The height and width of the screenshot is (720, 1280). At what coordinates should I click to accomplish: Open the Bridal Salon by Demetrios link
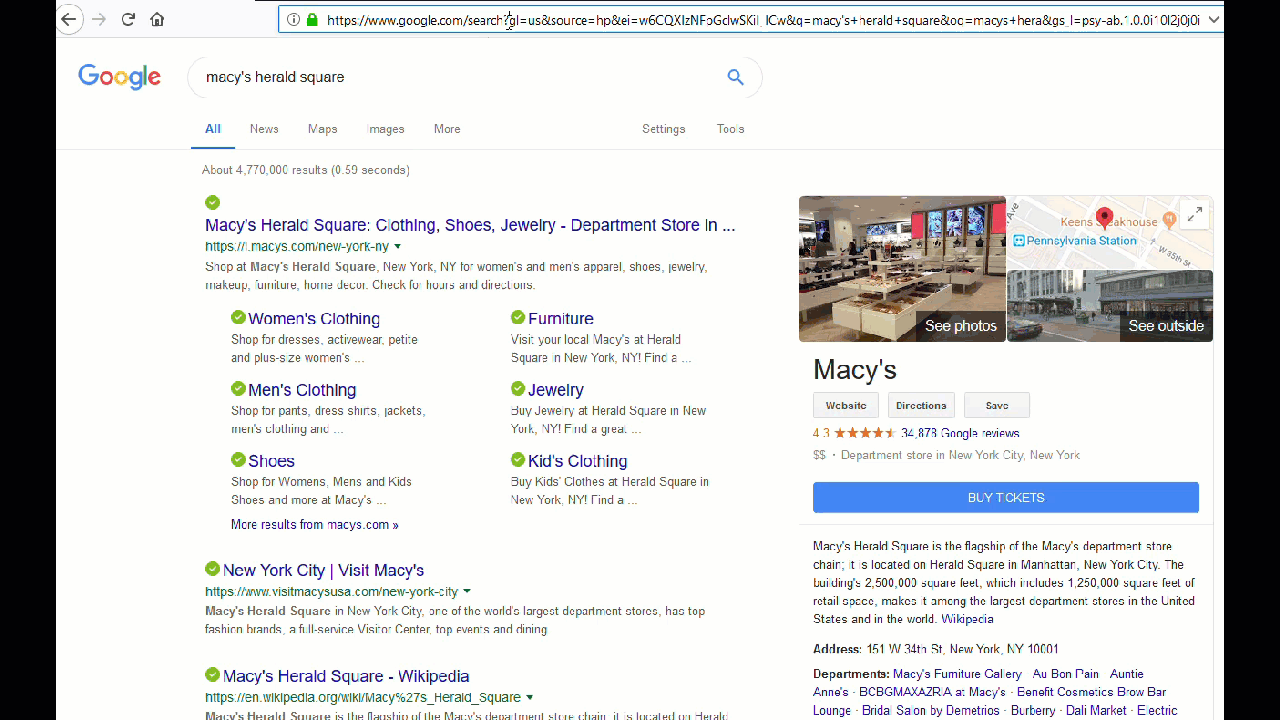point(931,710)
